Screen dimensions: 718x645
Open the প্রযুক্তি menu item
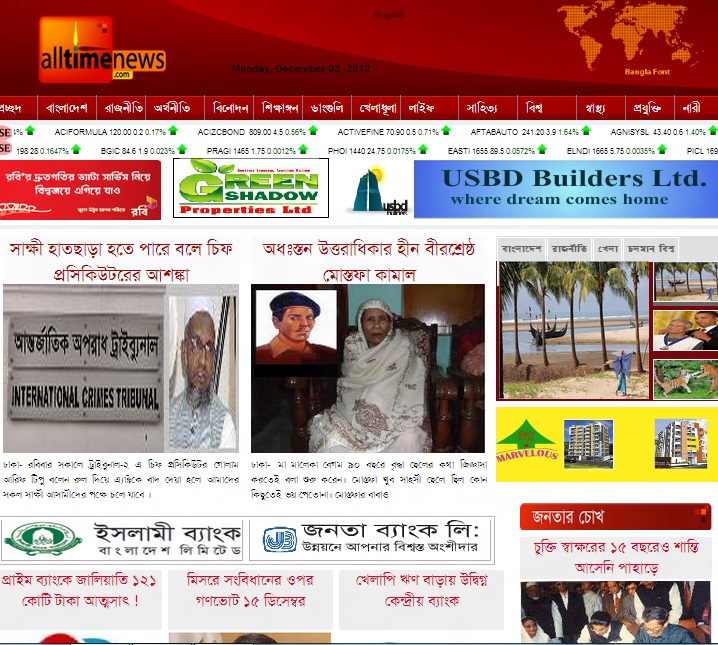647,108
